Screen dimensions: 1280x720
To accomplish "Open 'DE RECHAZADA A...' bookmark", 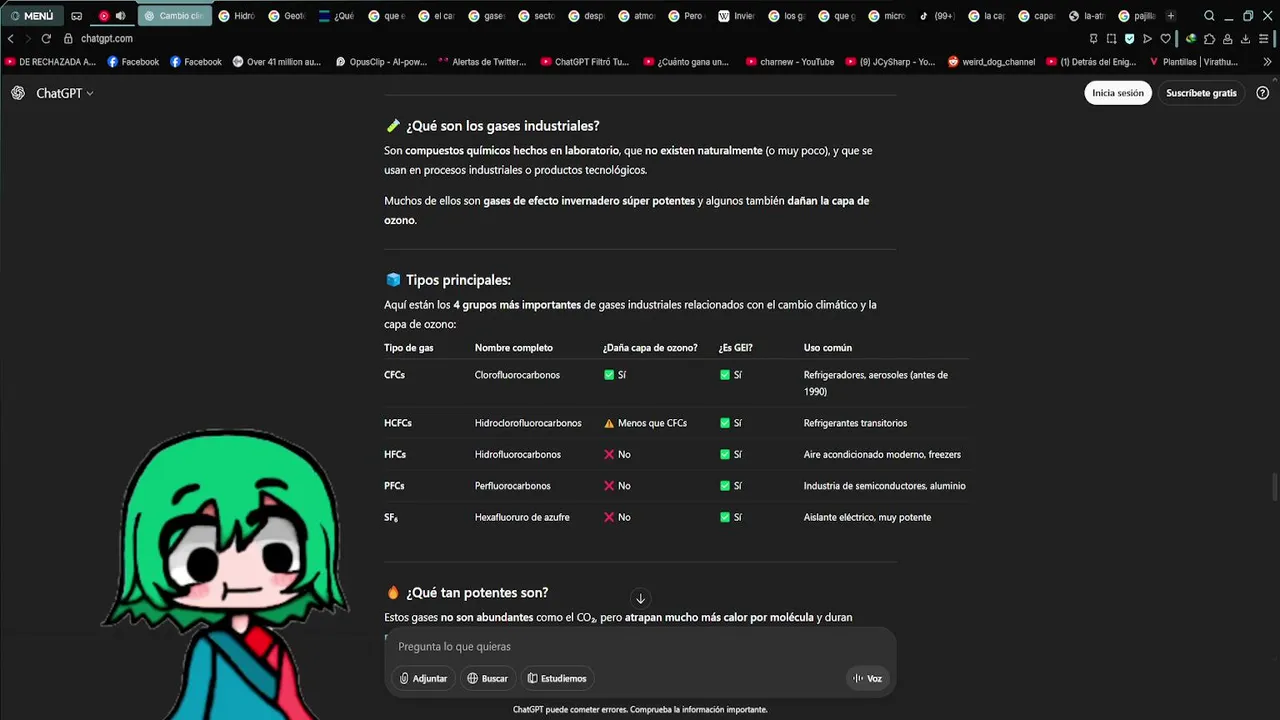I will point(51,62).
